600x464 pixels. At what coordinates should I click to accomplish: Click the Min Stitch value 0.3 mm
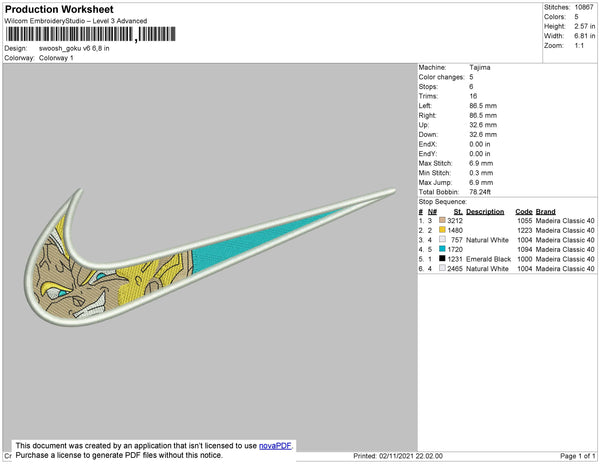[x=481, y=173]
